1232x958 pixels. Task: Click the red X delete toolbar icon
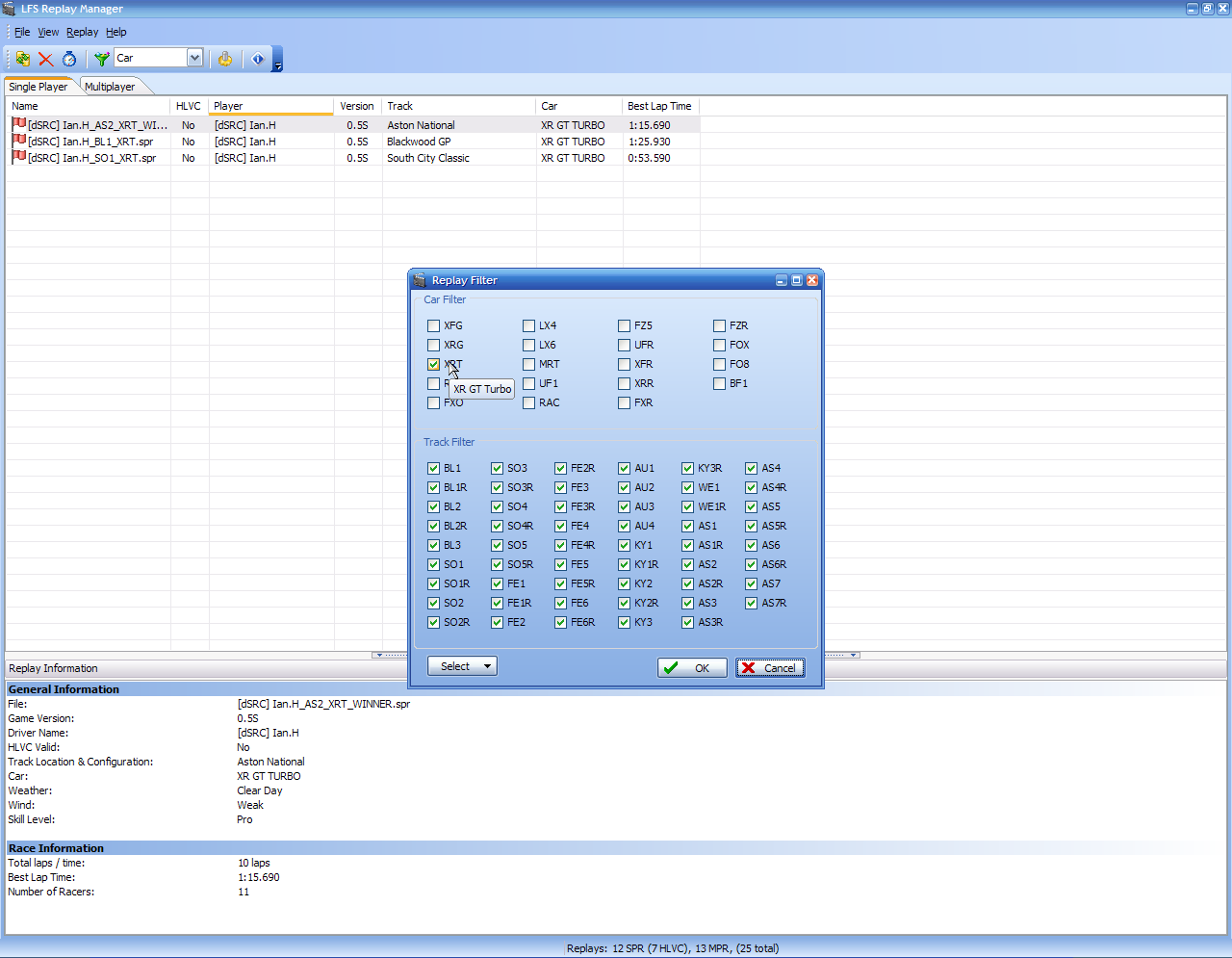pyautogui.click(x=45, y=59)
